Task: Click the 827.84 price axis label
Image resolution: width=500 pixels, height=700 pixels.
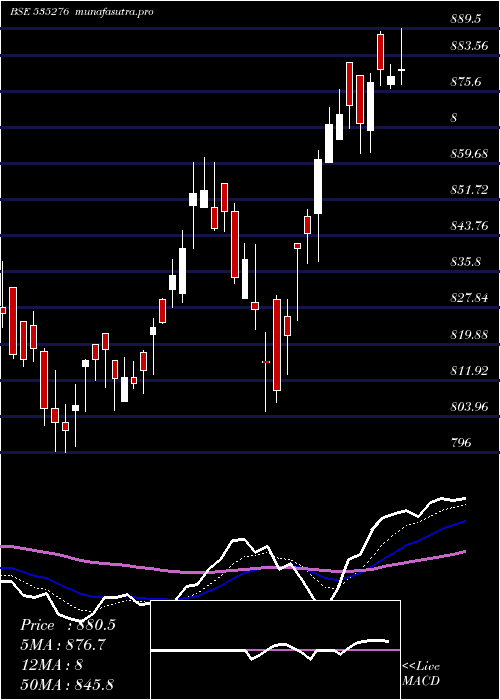Action: [x=469, y=298]
